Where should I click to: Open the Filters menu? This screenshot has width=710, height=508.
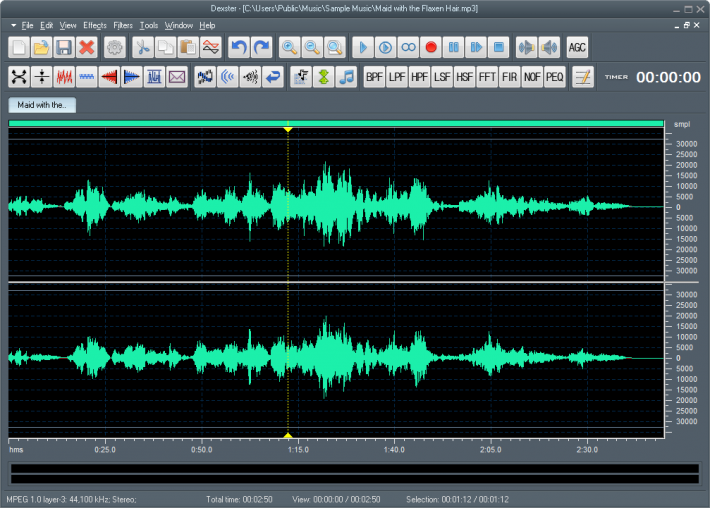pos(123,25)
